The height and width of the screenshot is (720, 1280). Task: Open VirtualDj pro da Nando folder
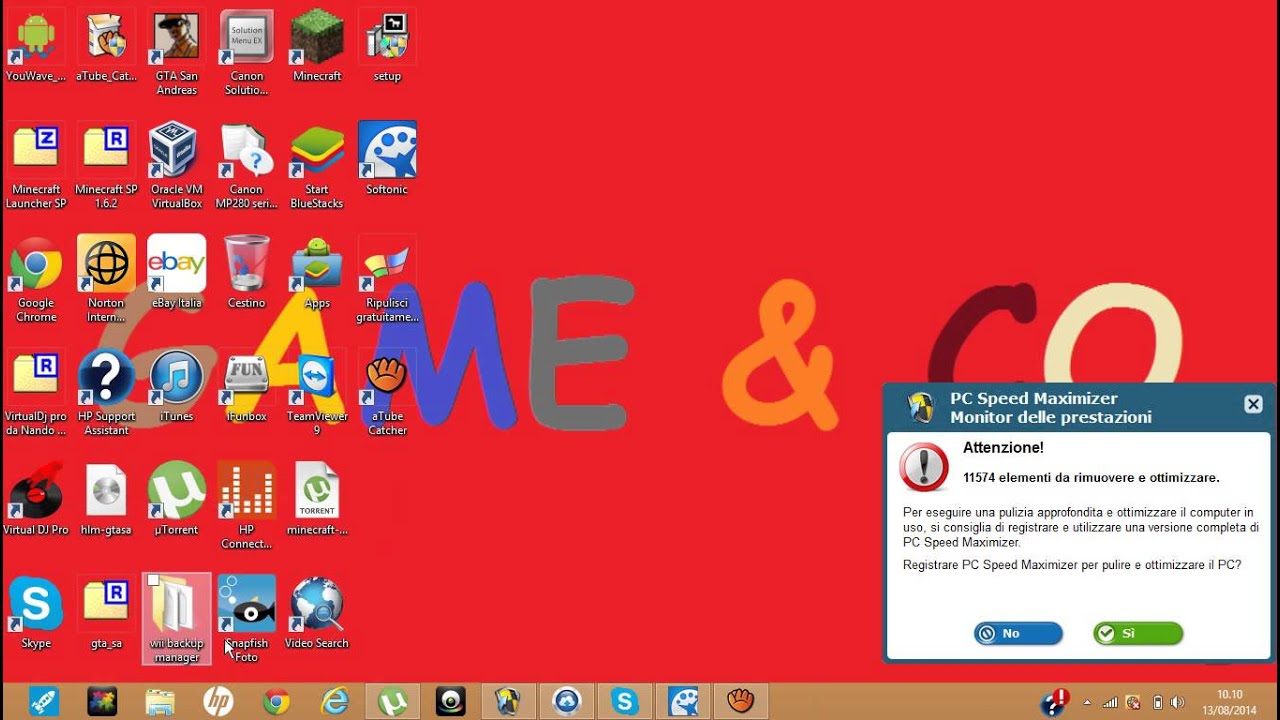click(x=36, y=394)
